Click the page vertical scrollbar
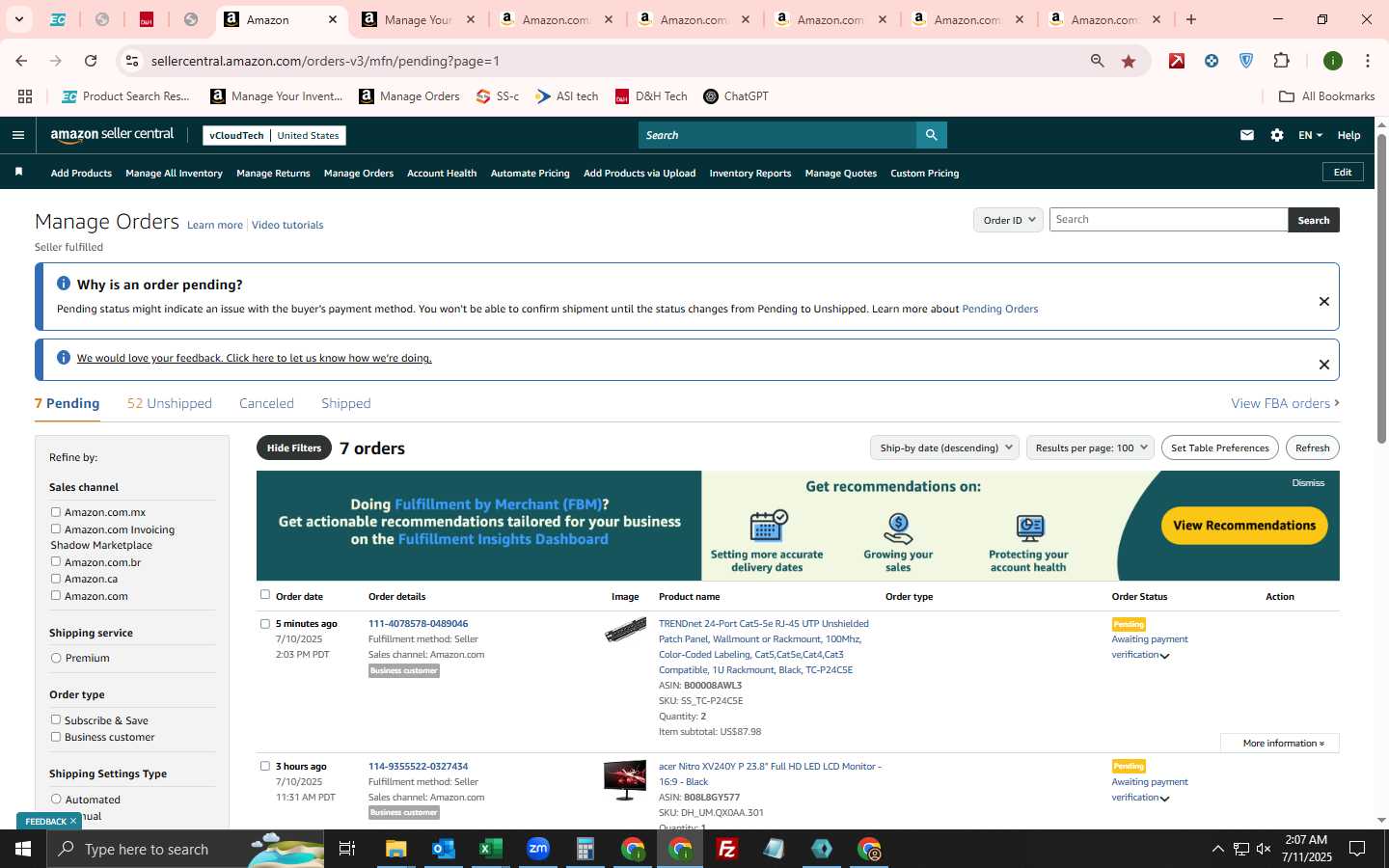The height and width of the screenshot is (868, 1389). 1381,289
